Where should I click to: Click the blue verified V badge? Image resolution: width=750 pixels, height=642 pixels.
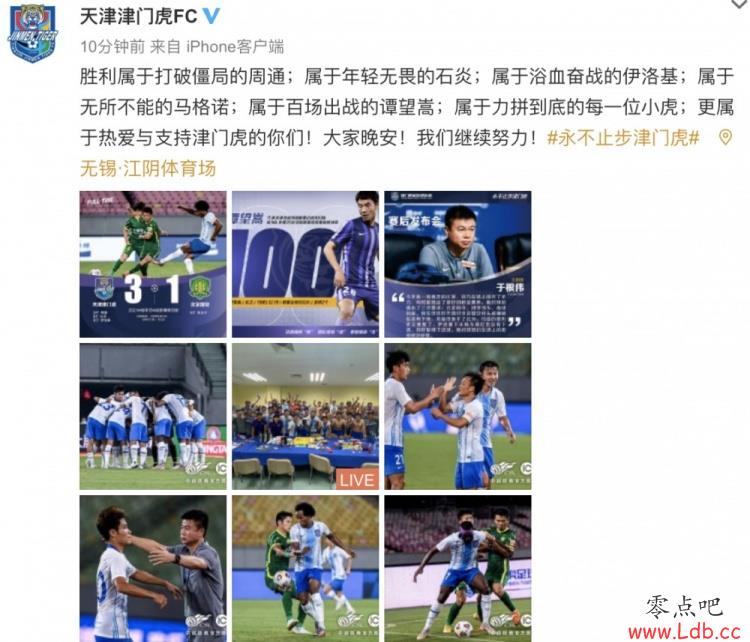point(211,16)
